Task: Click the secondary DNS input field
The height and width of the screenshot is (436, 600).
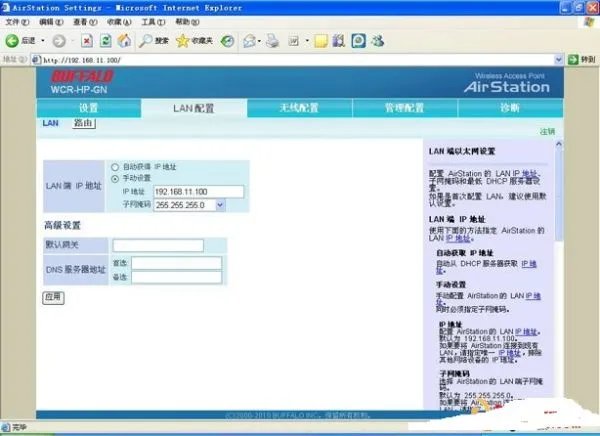Action: point(176,277)
